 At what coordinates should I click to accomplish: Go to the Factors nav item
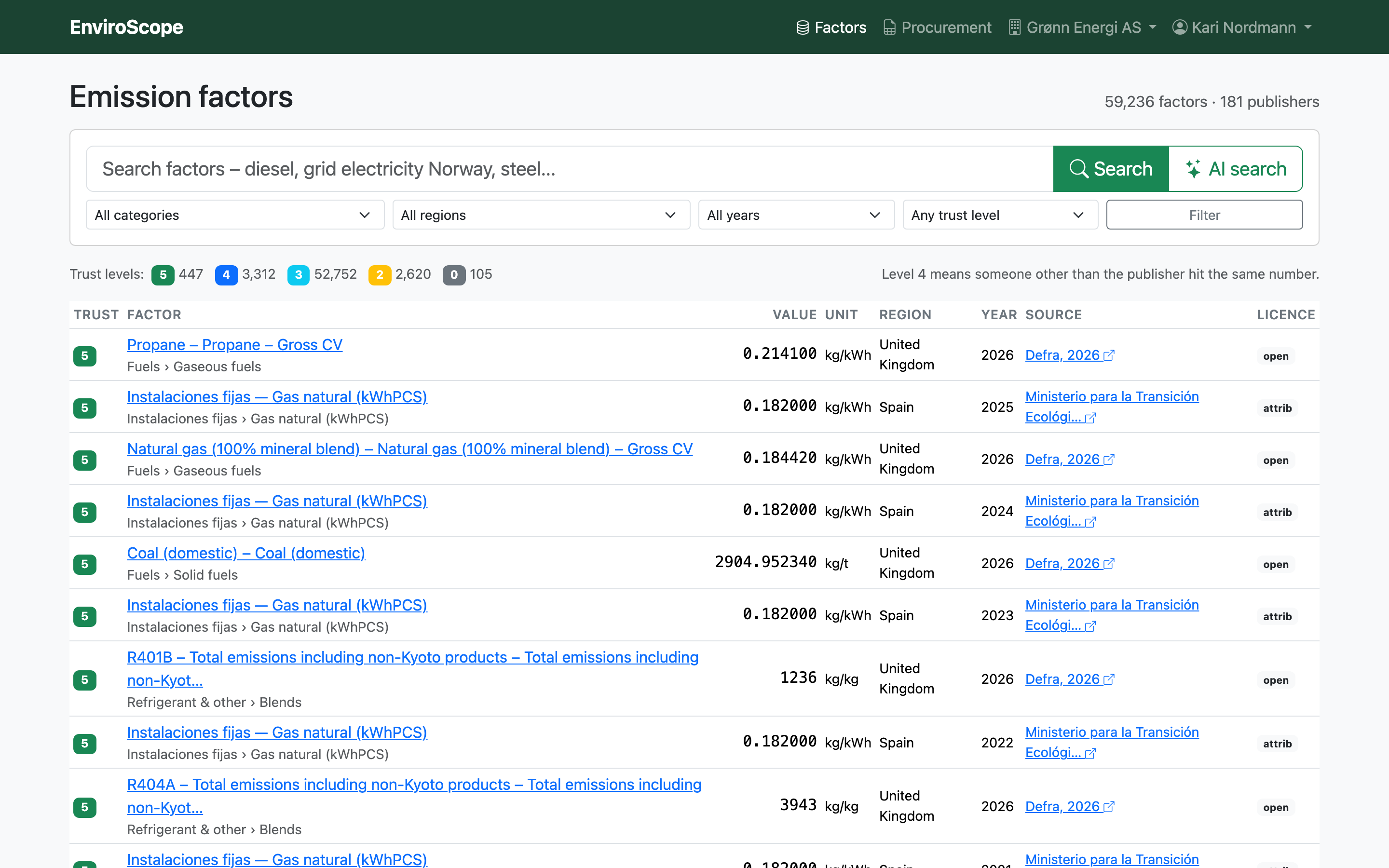(831, 27)
